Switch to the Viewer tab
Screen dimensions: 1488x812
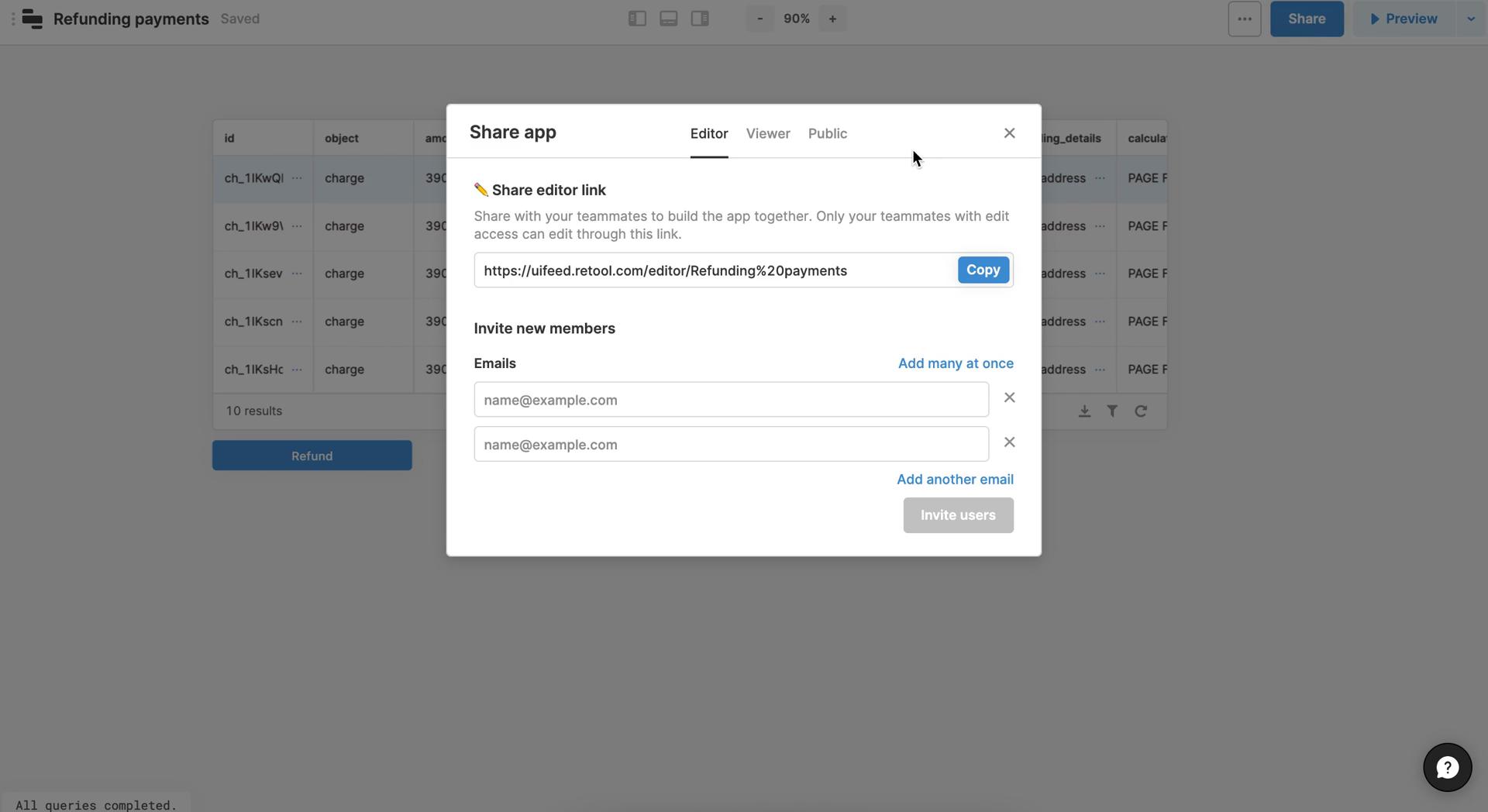click(x=767, y=133)
